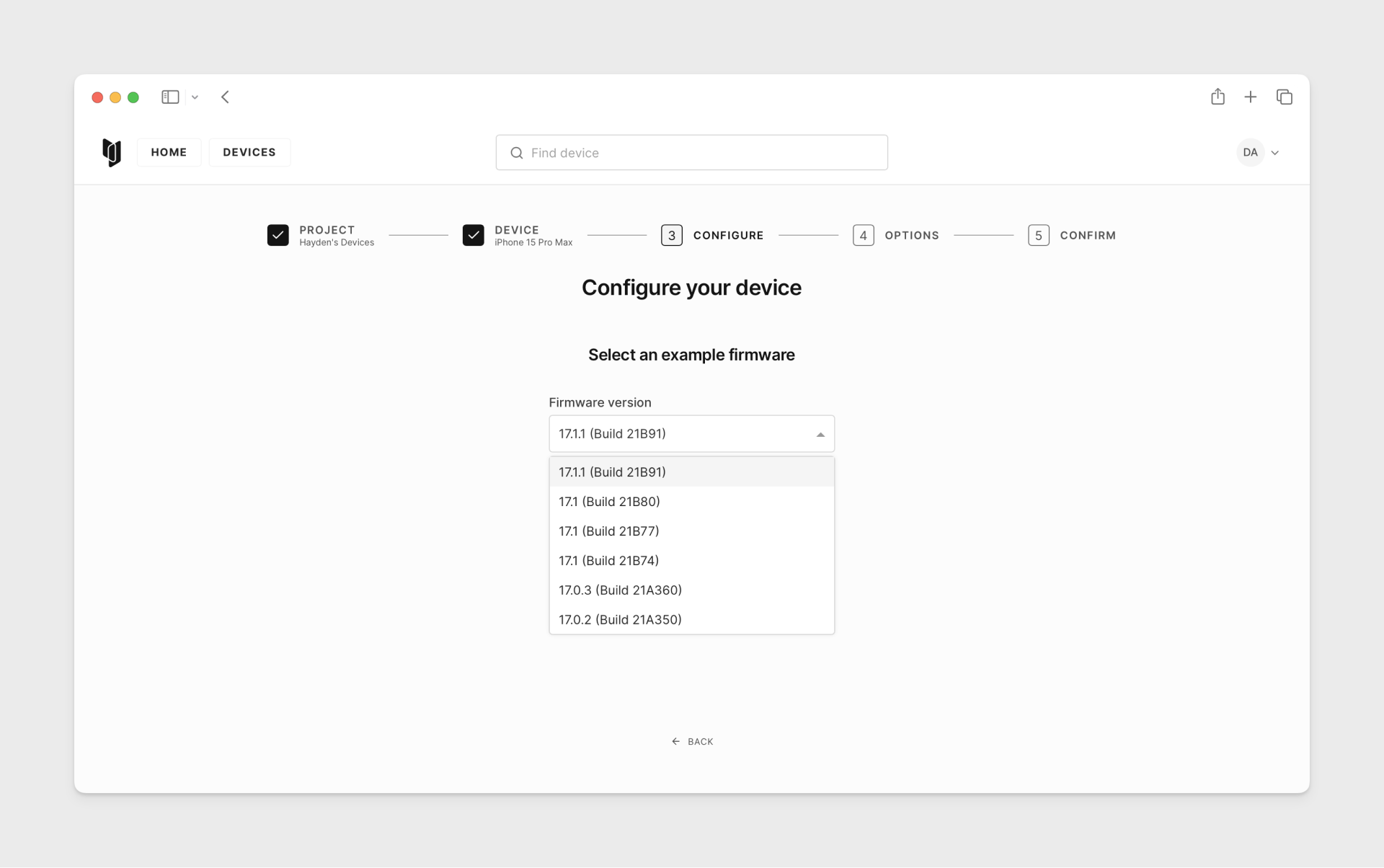Open the browser sidebar panel icon
Viewport: 1384px width, 868px height.
click(x=169, y=97)
